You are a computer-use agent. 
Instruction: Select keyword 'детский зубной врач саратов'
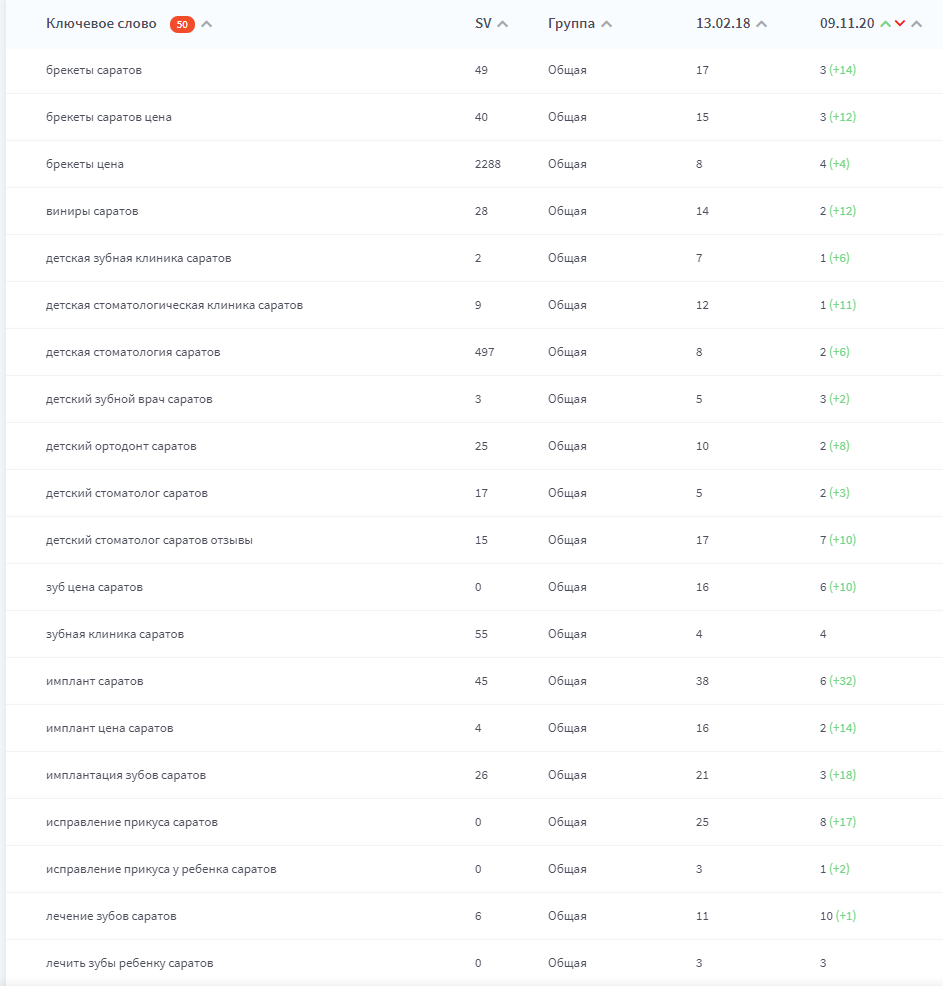pyautogui.click(x=129, y=399)
